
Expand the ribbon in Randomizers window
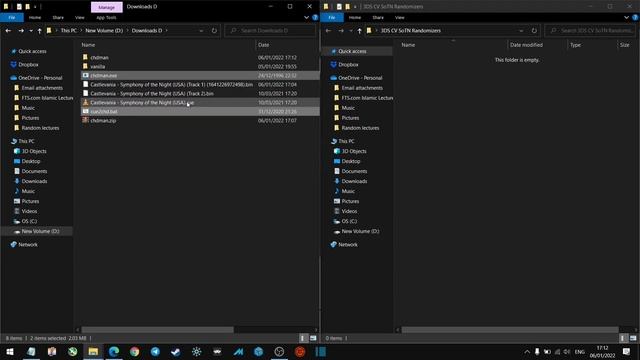[626, 18]
